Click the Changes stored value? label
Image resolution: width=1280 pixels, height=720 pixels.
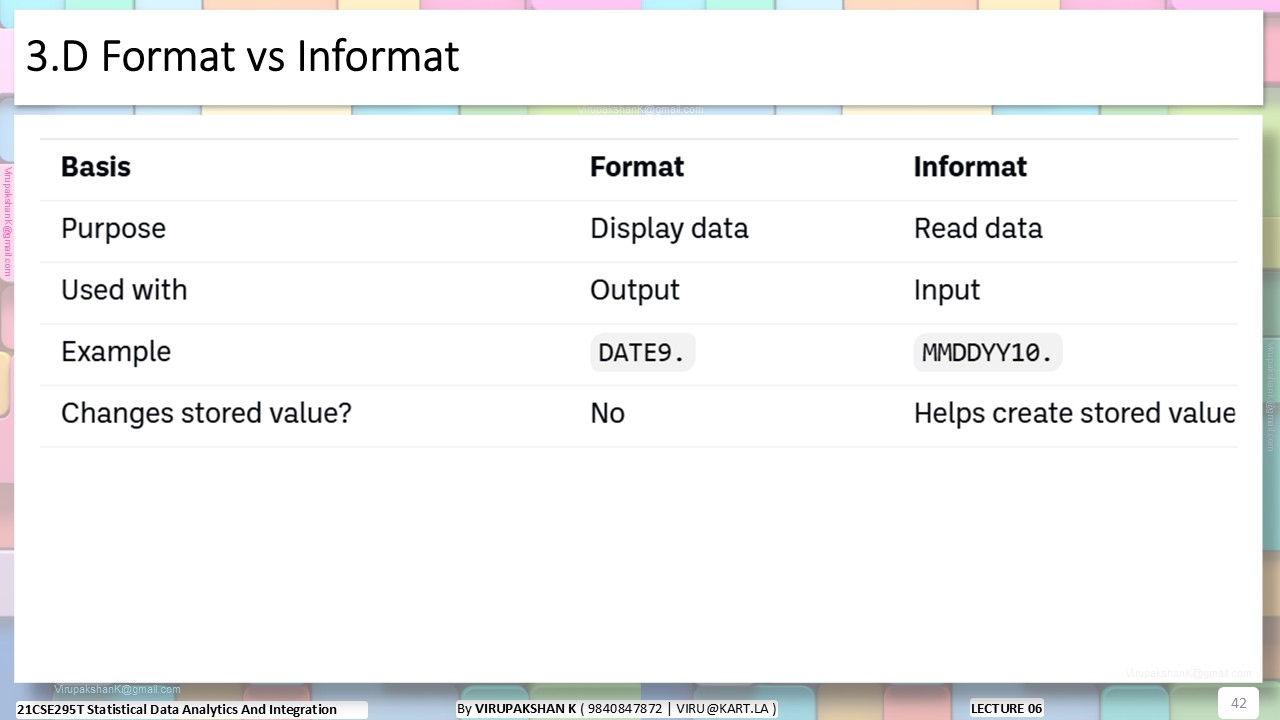[206, 413]
